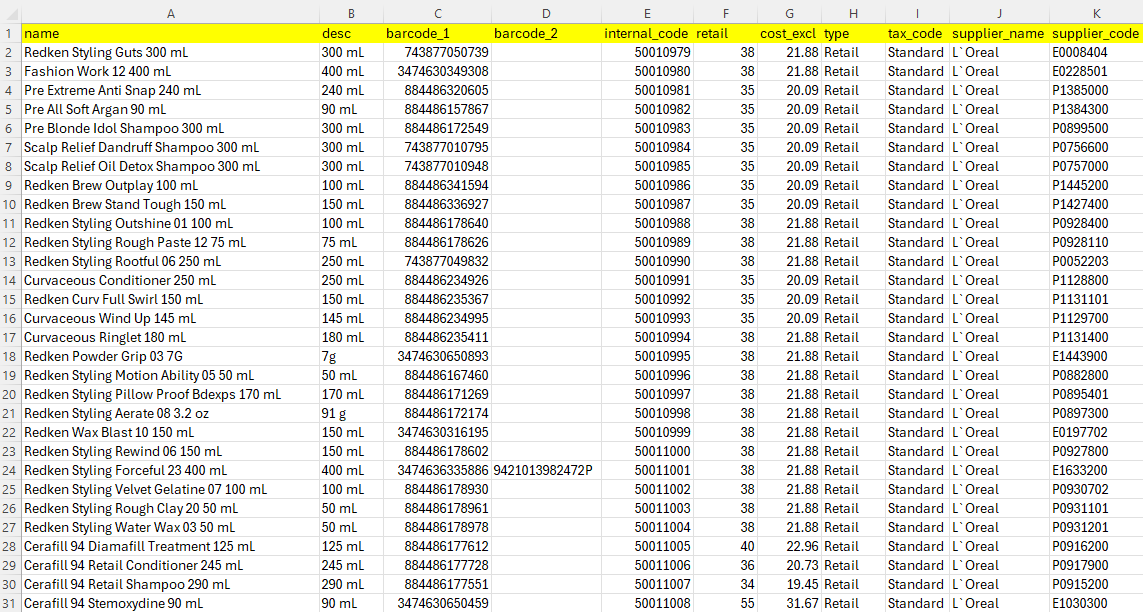Select cell 'Redken Styling Water Wax 03 50 mL'
Screen dimensions: 1143x612
pos(171,527)
